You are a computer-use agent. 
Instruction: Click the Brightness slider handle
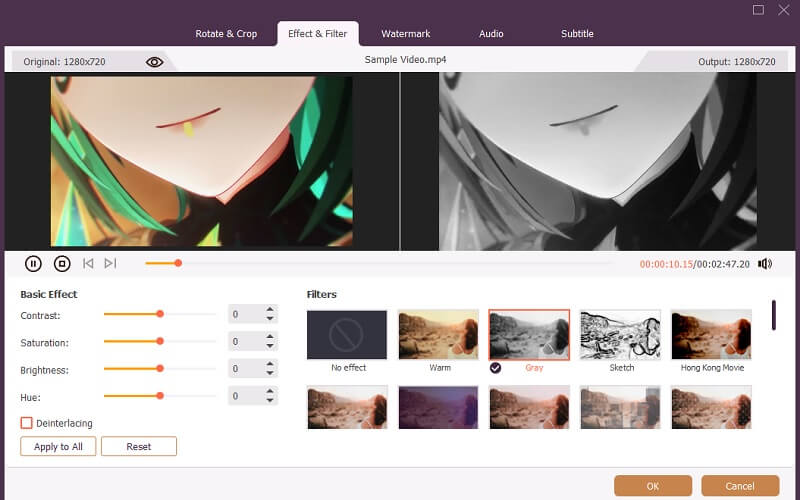pos(160,368)
